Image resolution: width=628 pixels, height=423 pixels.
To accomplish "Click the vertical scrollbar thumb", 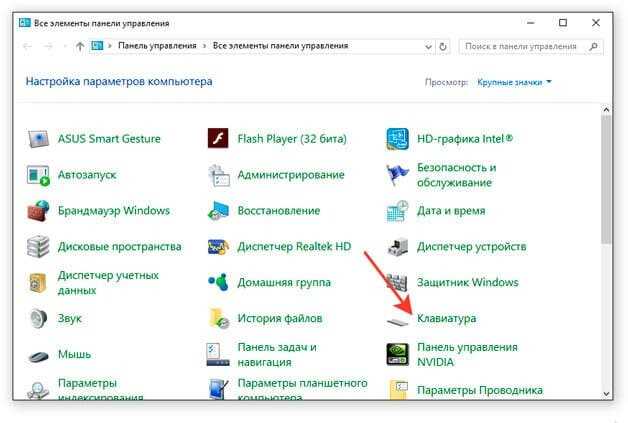I will pos(606,179).
